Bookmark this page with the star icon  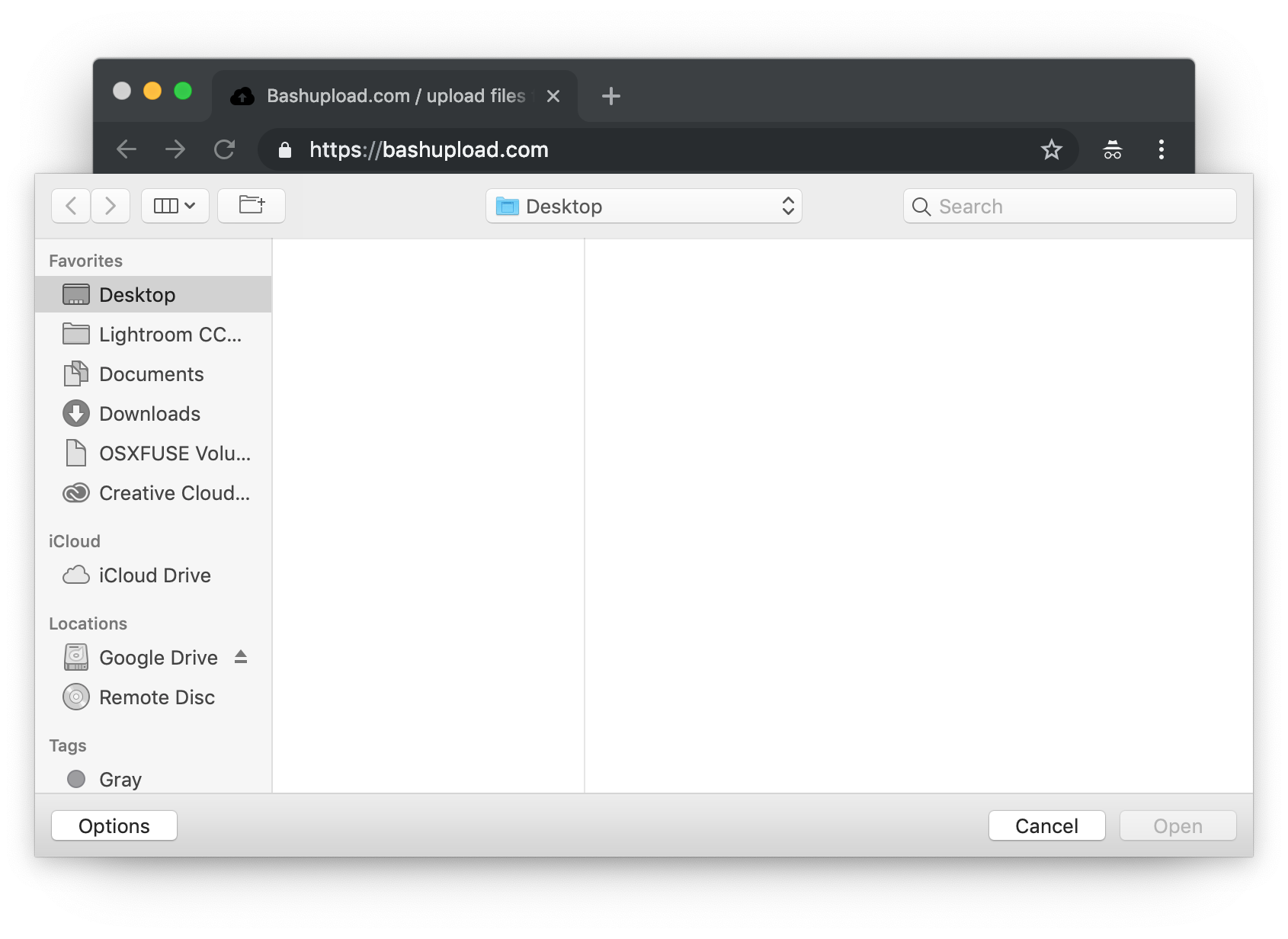(x=1052, y=149)
